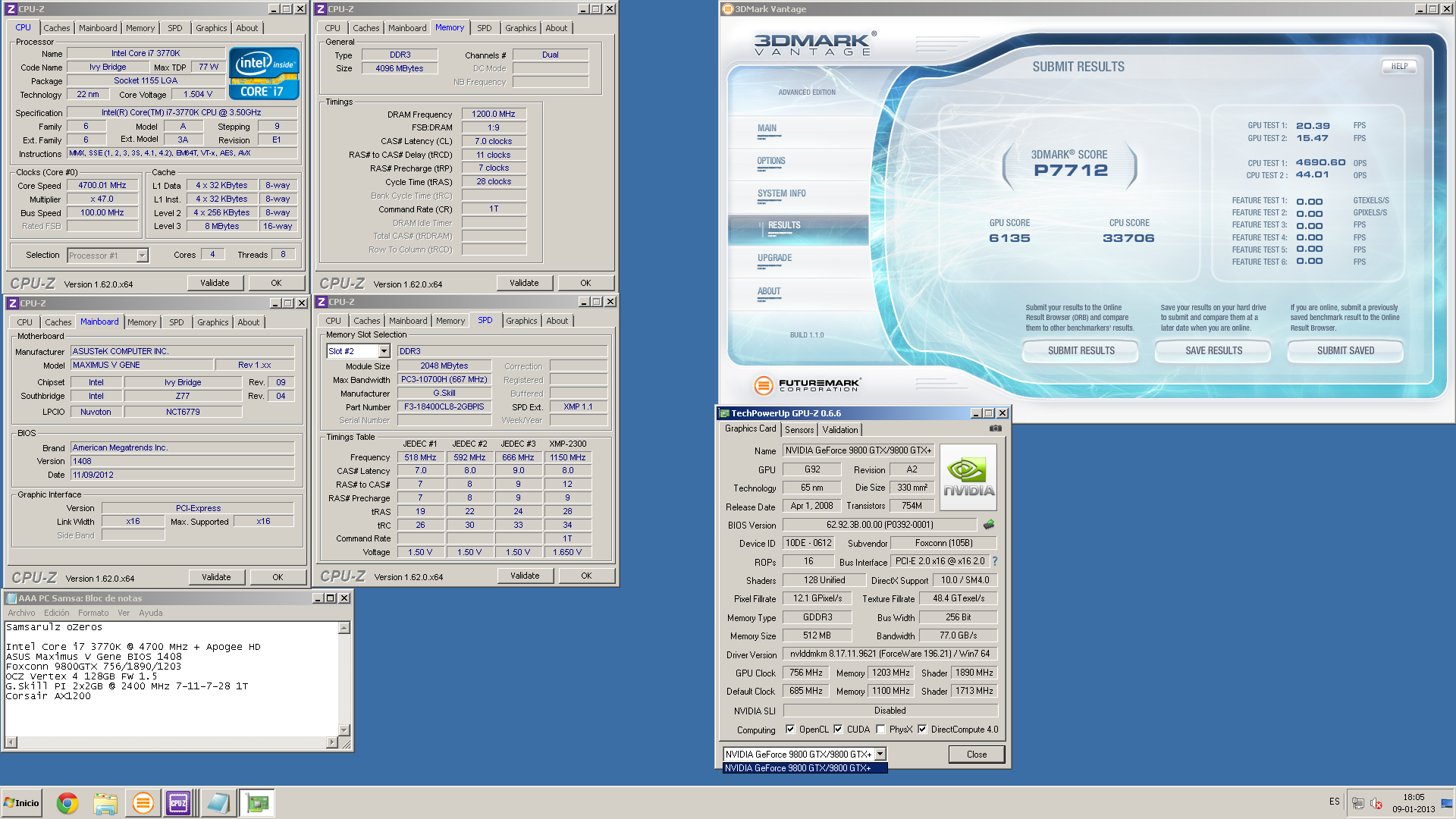
Task: Click the P7712 3DMark score
Action: (1071, 171)
